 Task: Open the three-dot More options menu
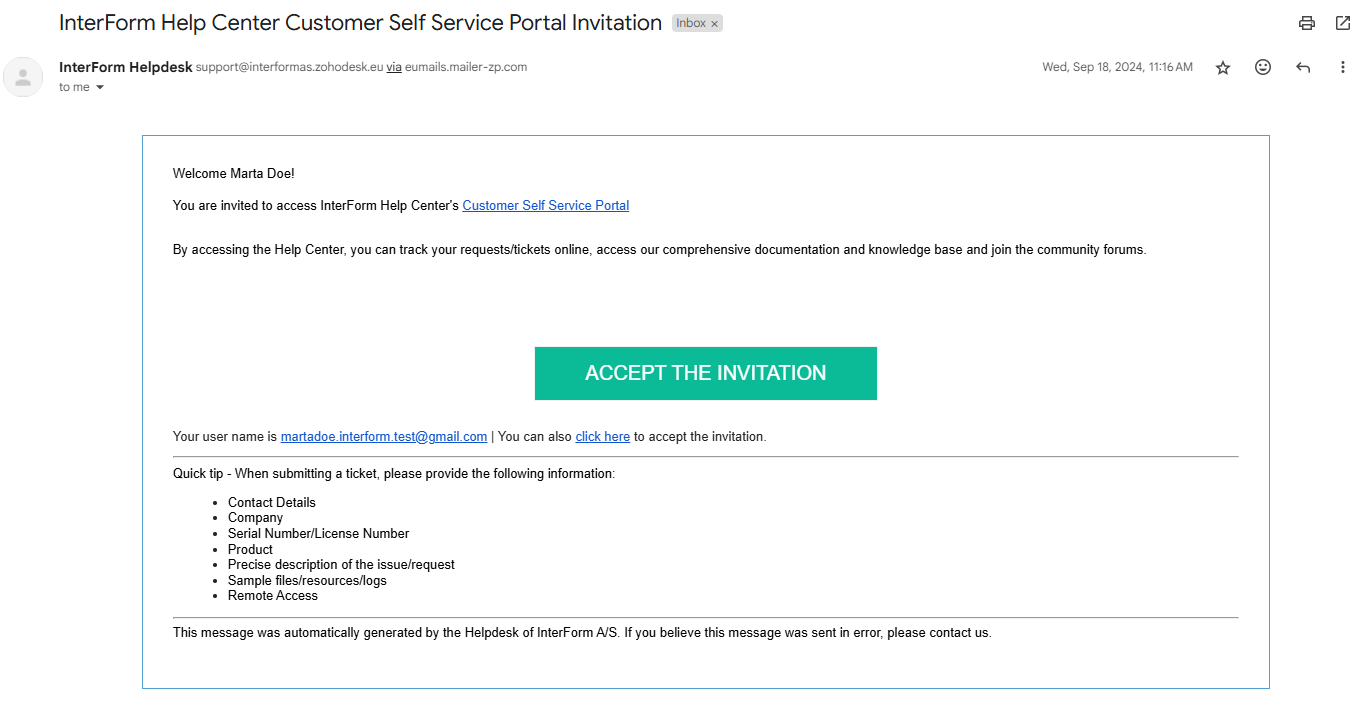(1343, 67)
